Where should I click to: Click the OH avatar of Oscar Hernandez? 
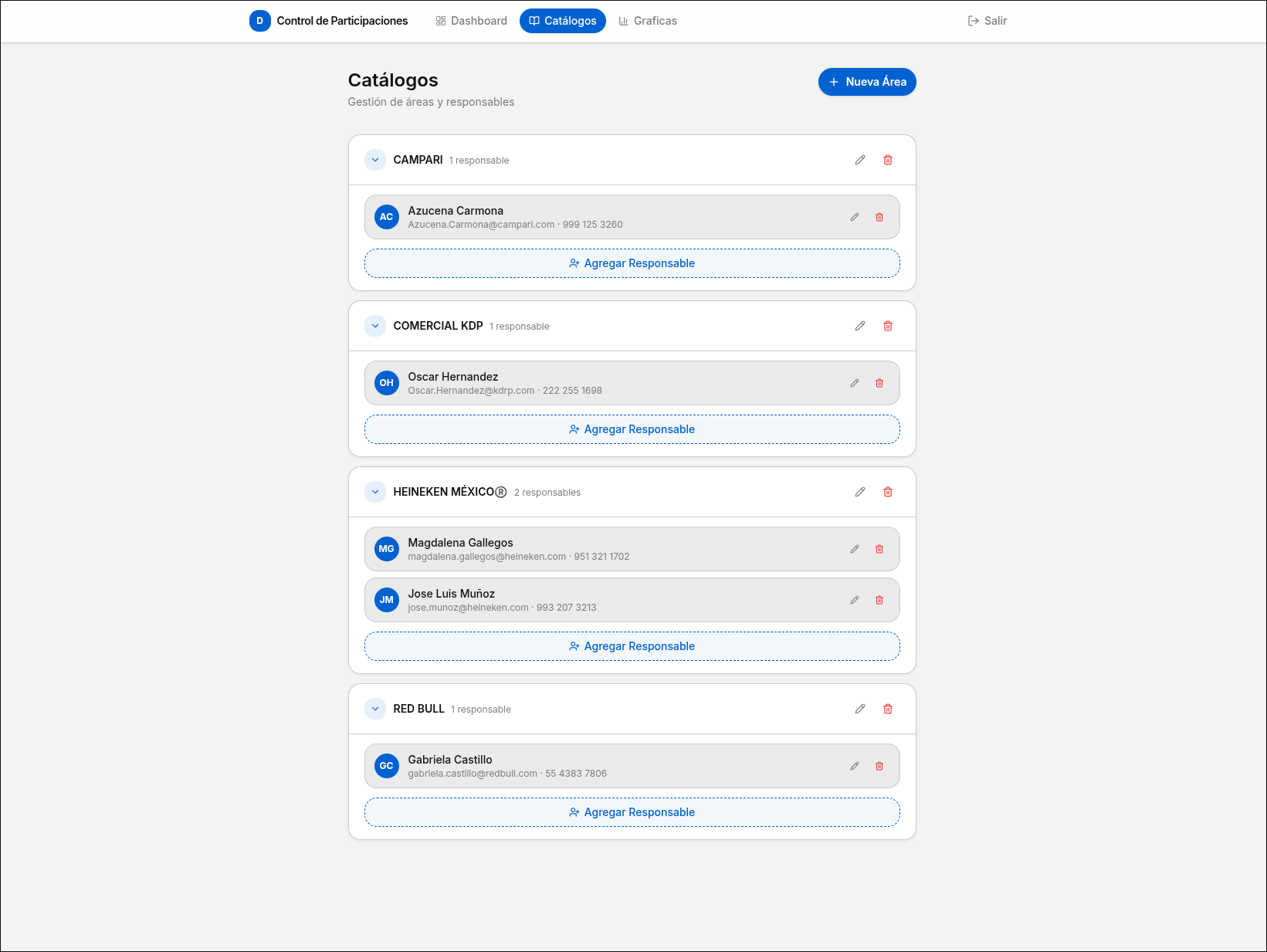click(x=387, y=383)
